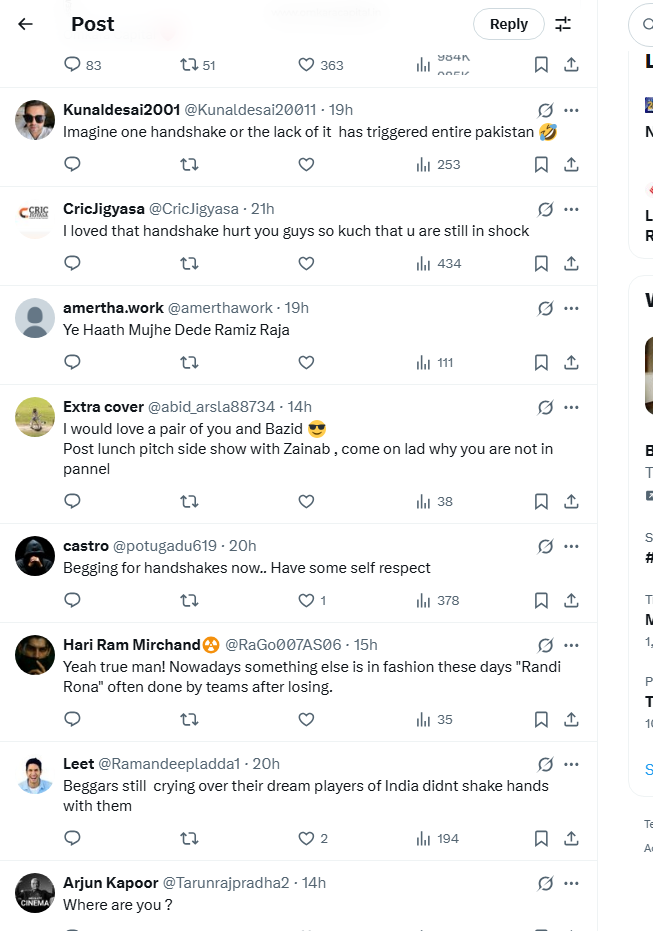Click the Reply button at top
Viewport: 653px width, 931px height.
pos(508,24)
